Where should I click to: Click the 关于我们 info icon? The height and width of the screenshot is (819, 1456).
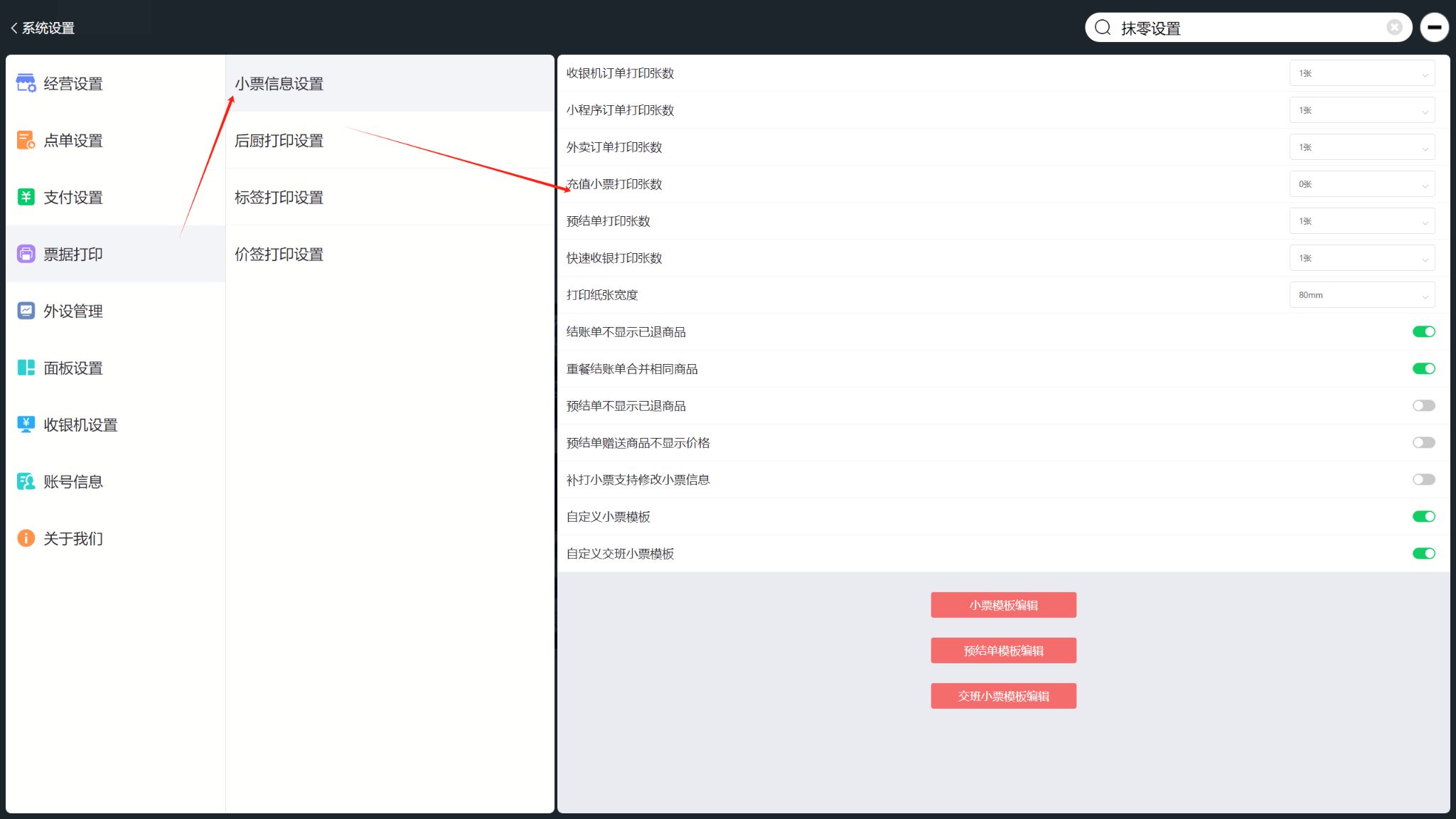coord(26,538)
